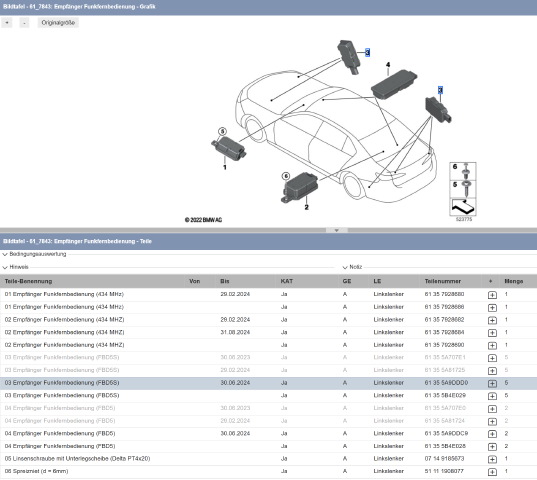This screenshot has width=537, height=480.
Task: Select highlighted 03 Empfänger FBD5S row
Action: point(268,383)
